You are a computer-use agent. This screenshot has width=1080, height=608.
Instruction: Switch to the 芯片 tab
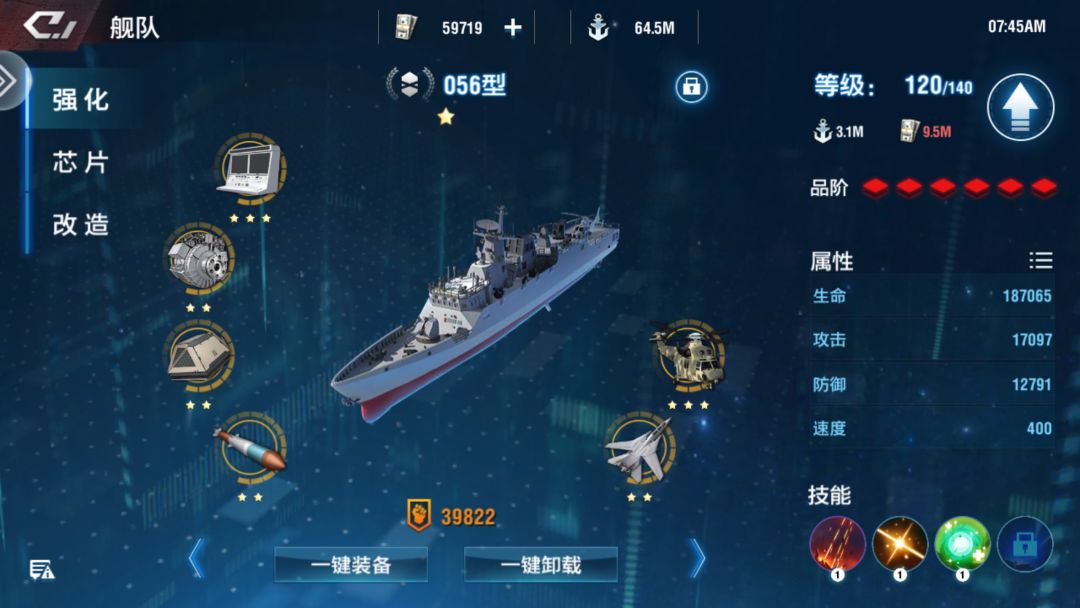[x=81, y=163]
